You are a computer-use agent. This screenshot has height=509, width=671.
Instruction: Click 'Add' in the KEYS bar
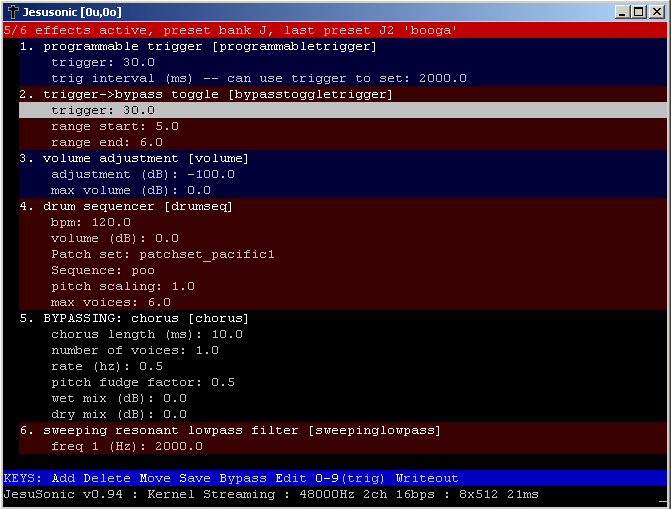(63, 478)
